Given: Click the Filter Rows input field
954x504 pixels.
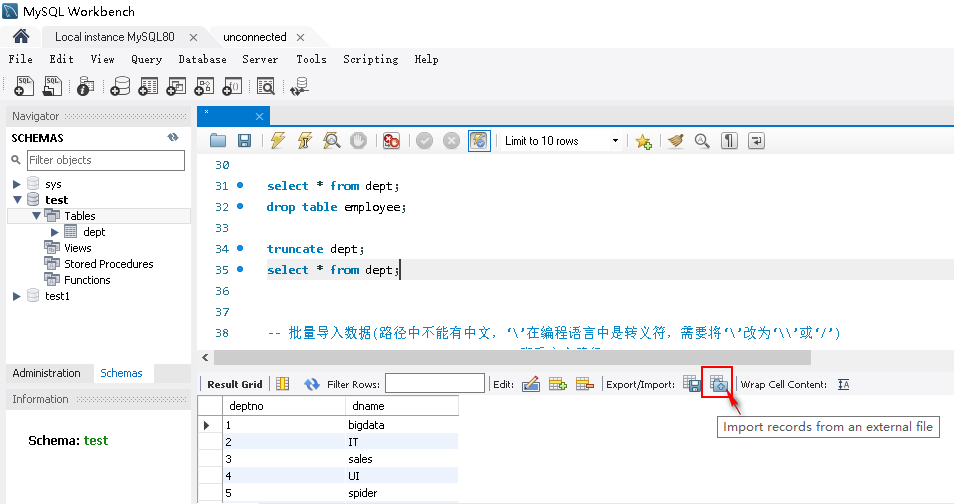Looking at the screenshot, I should click(434, 383).
